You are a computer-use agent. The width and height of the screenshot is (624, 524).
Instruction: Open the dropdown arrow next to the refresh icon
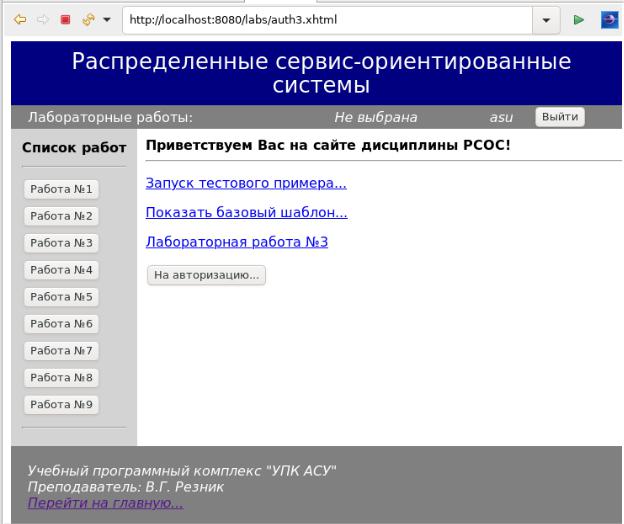[x=107, y=19]
